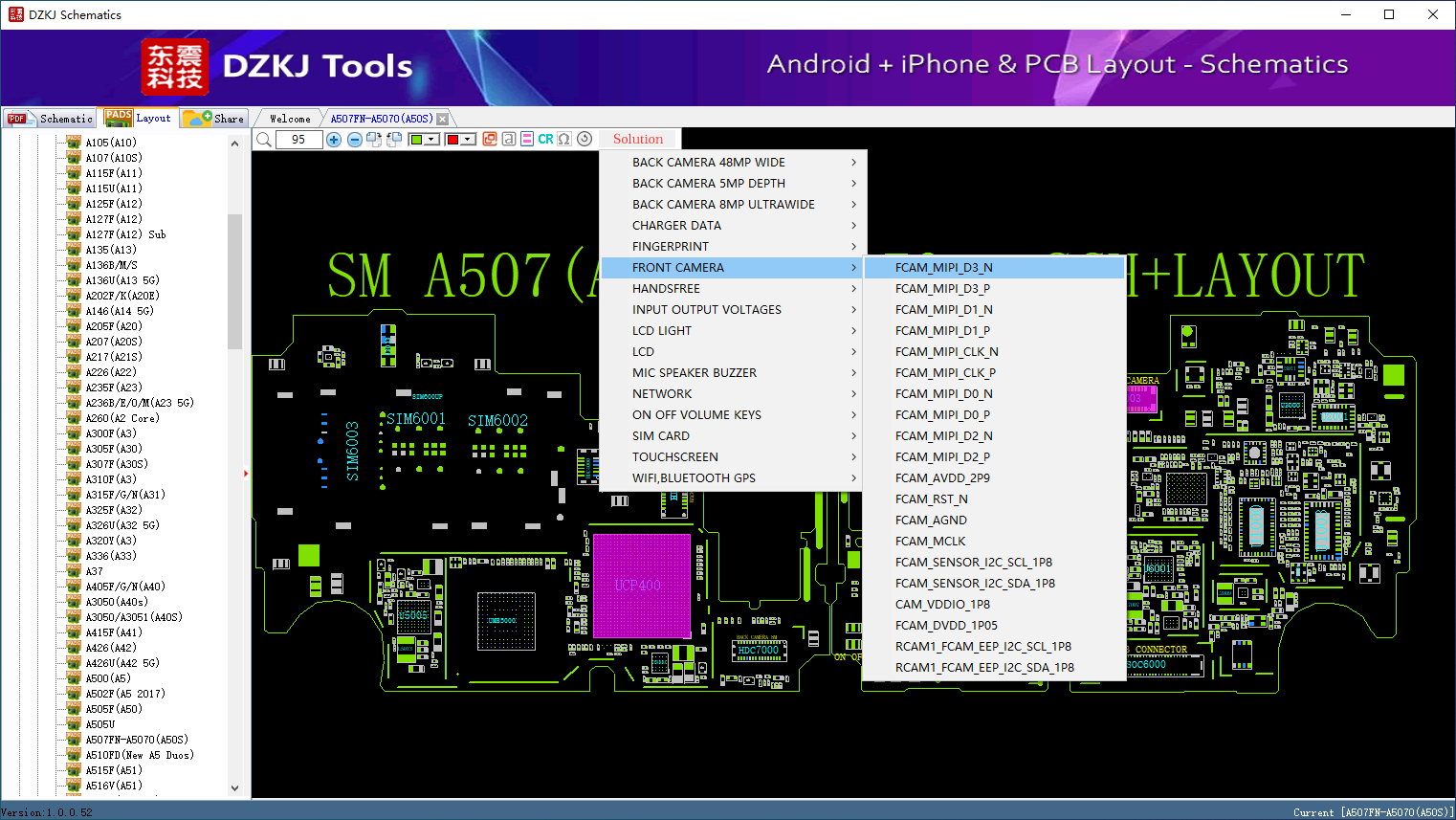Open the WIFI,BLUETOOTH GPS submenu
This screenshot has width=1456, height=820.
click(734, 478)
